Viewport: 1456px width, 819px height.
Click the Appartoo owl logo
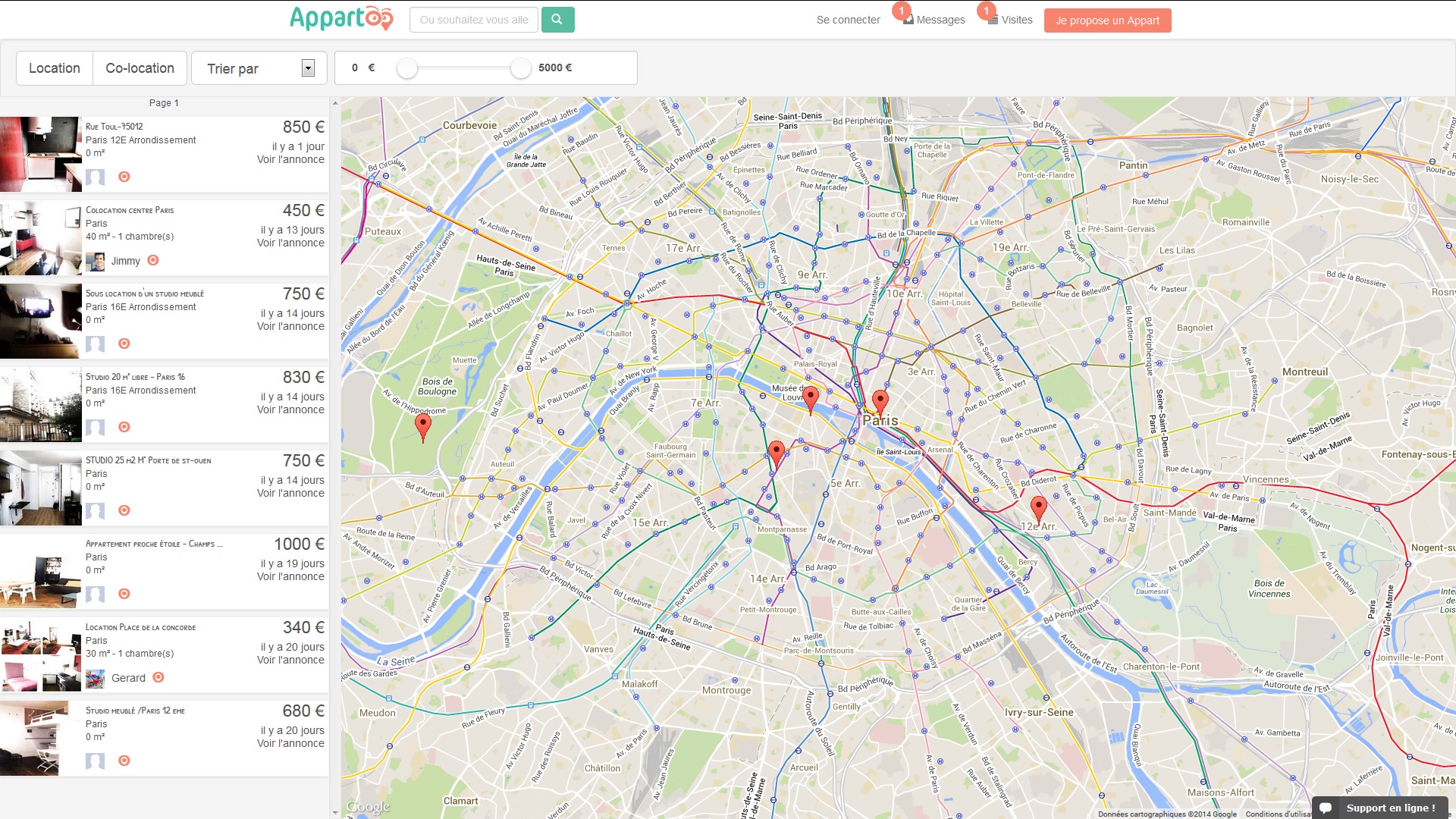[x=341, y=18]
